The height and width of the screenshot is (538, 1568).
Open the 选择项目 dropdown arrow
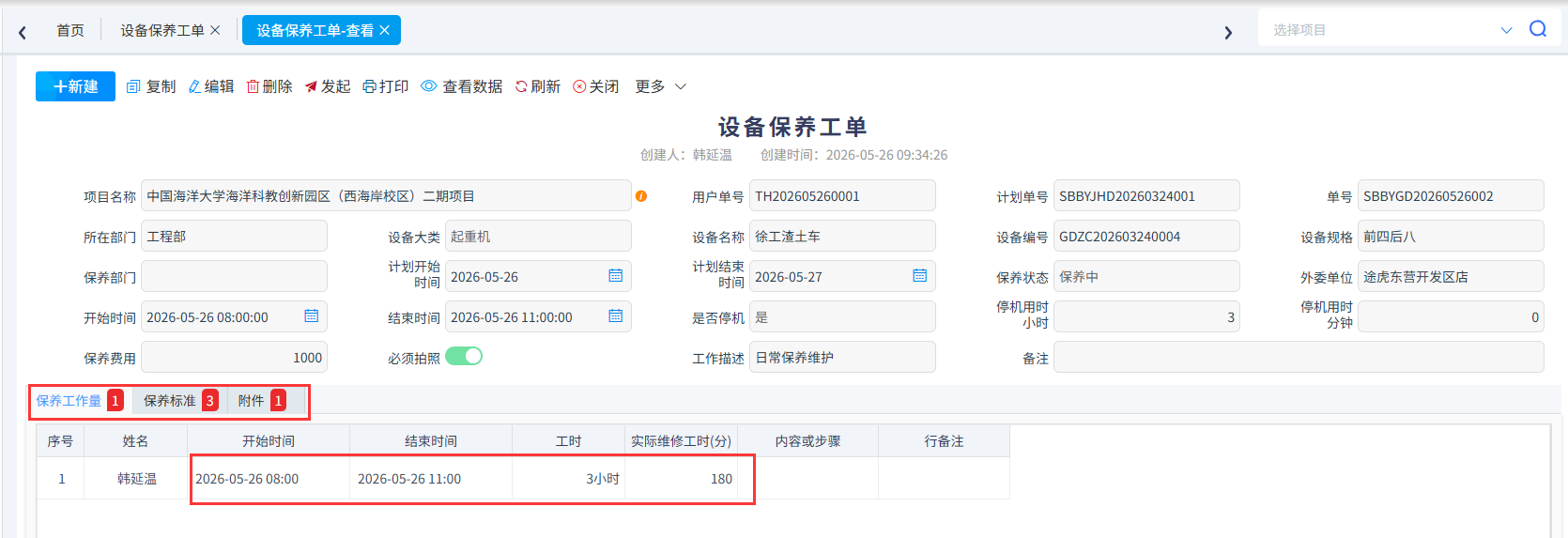click(x=1506, y=30)
